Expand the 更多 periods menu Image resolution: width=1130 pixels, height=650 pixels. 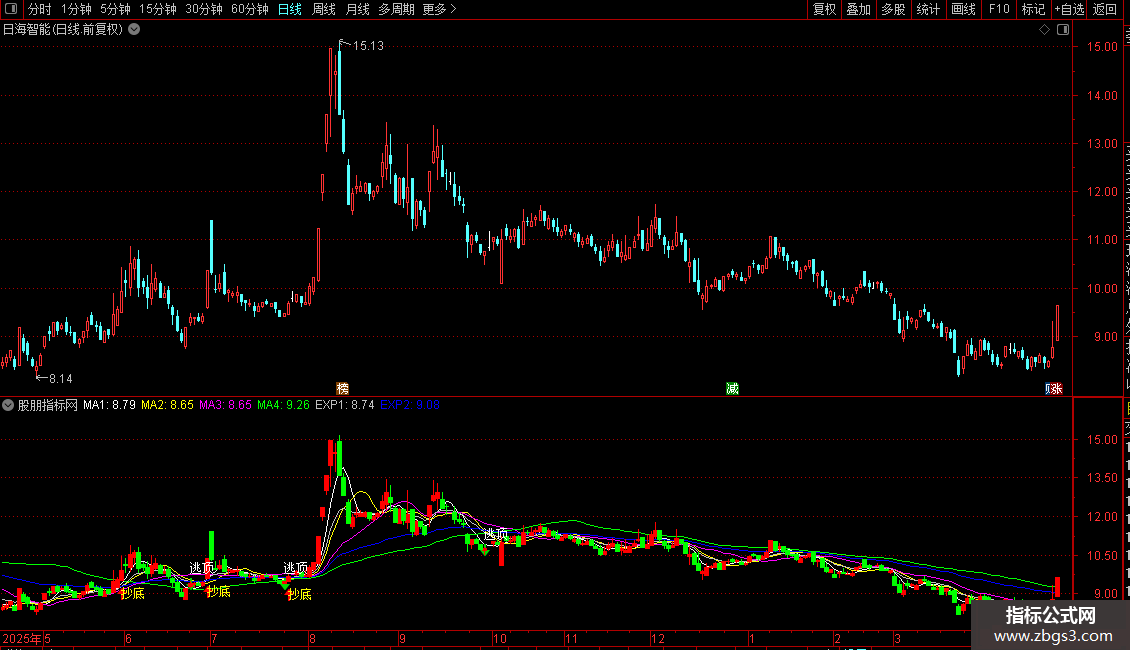pyautogui.click(x=439, y=9)
